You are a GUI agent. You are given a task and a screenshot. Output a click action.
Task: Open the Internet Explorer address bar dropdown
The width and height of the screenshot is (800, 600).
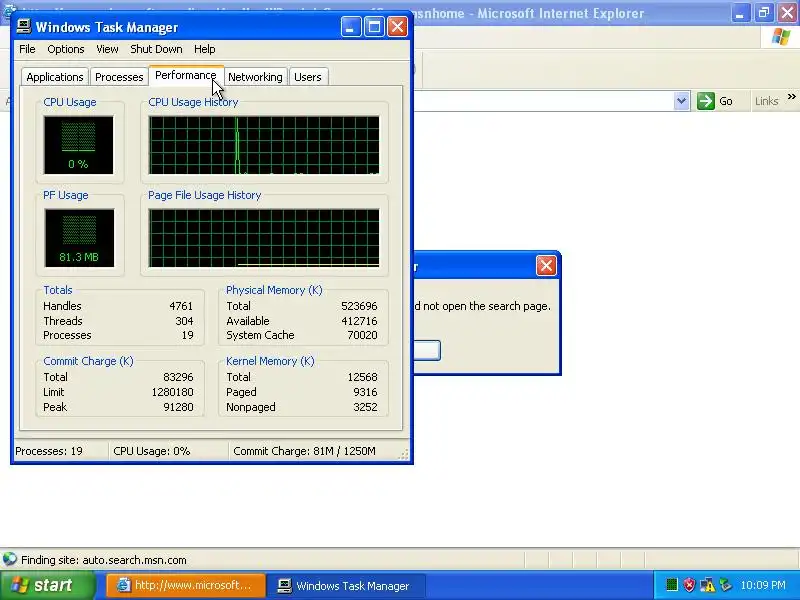[x=681, y=101]
